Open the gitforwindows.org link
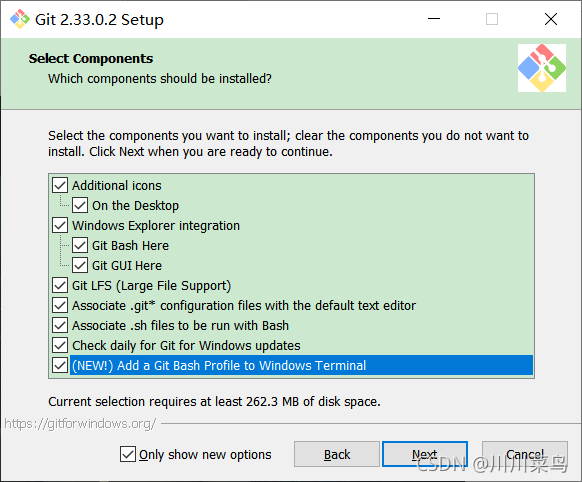Image resolution: width=582 pixels, height=482 pixels. point(80,423)
